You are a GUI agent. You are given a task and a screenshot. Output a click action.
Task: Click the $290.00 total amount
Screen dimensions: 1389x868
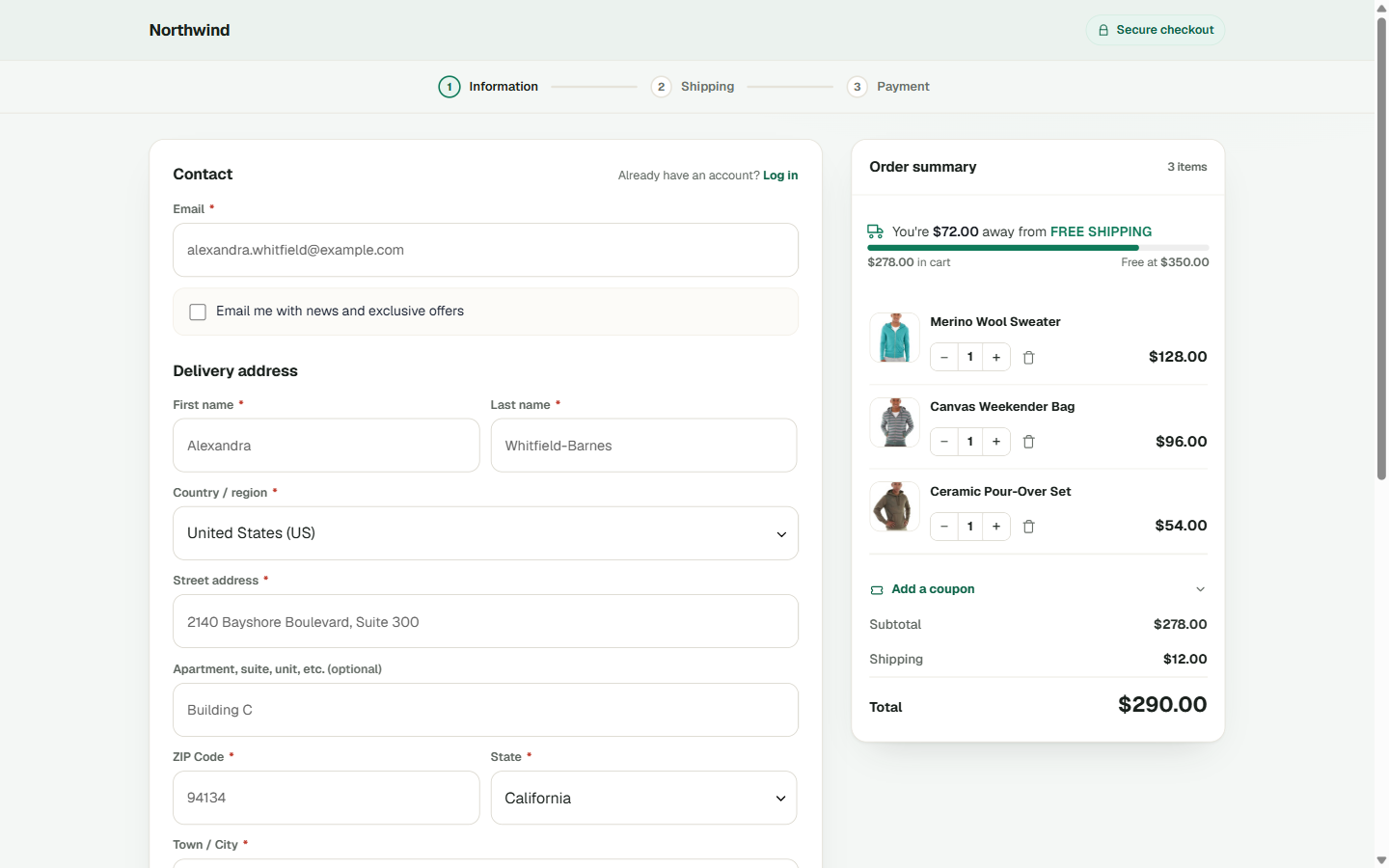(1162, 705)
